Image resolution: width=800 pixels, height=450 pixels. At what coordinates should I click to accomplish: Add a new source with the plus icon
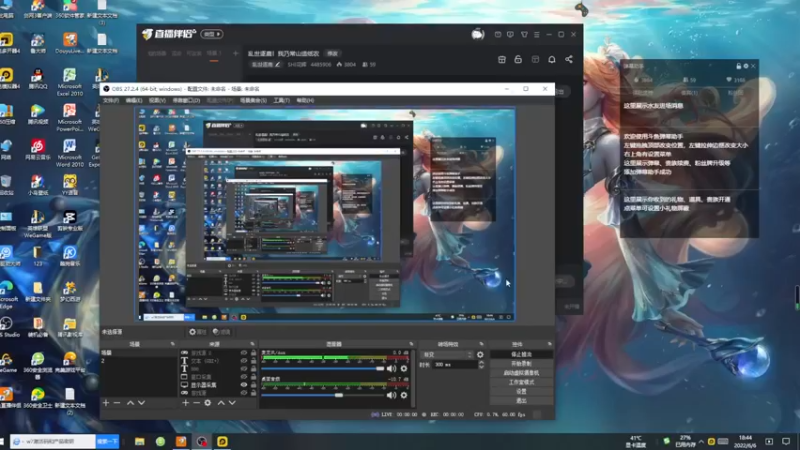[185, 403]
